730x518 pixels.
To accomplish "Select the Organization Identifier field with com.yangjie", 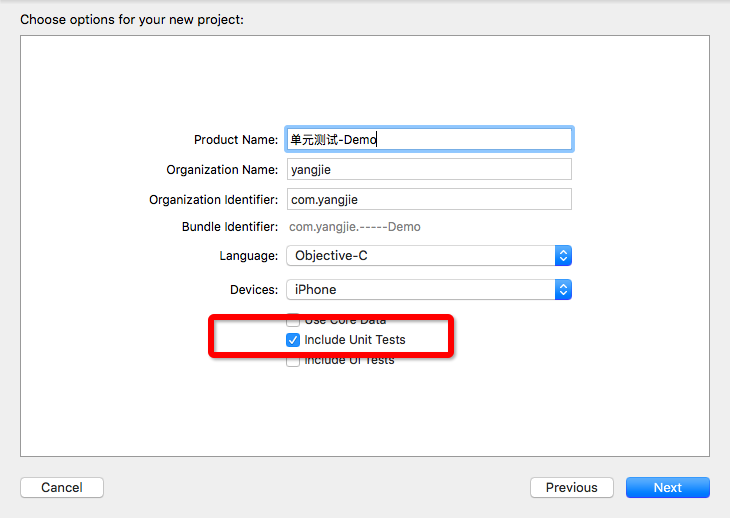I will [428, 200].
